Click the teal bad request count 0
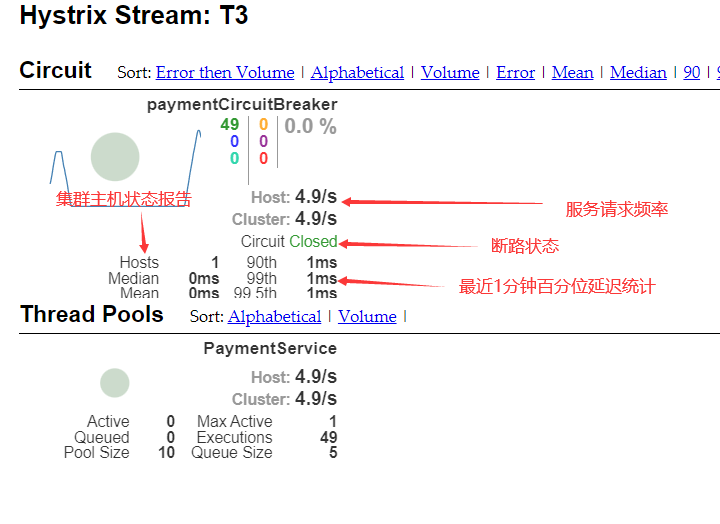Viewport: 720px width, 524px height. [x=235, y=158]
